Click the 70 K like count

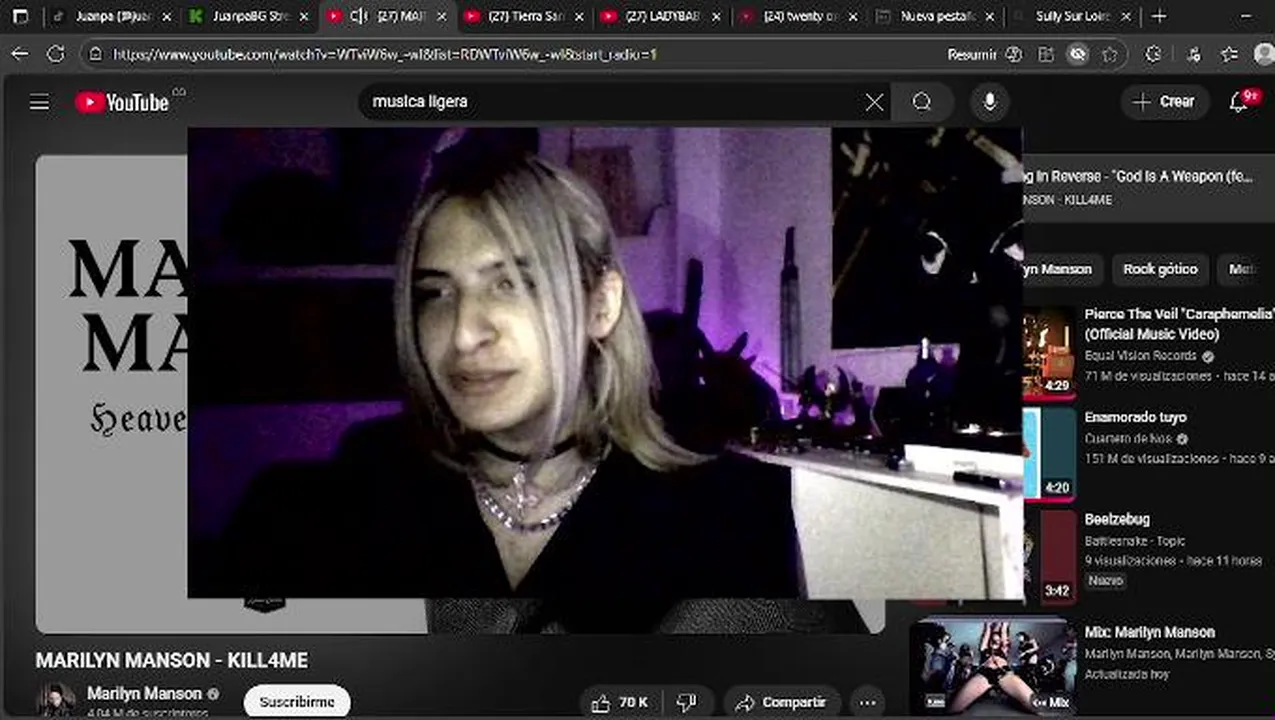coord(633,703)
